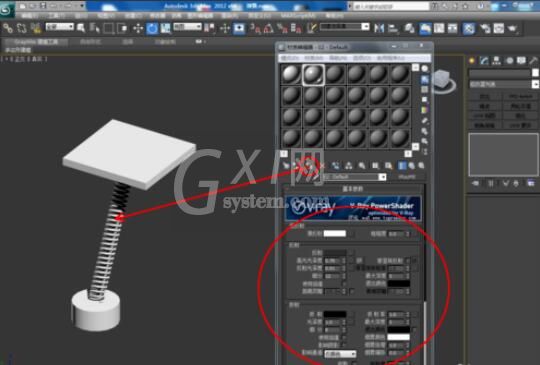Toggle Material Editor Background checker icon
Screen dimensions: 540x365
425,90
